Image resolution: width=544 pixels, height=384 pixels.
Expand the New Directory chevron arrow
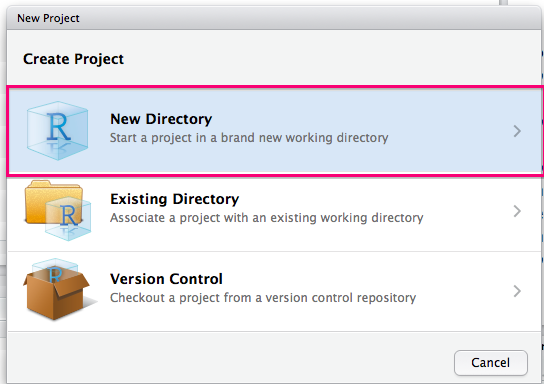pyautogui.click(x=517, y=131)
